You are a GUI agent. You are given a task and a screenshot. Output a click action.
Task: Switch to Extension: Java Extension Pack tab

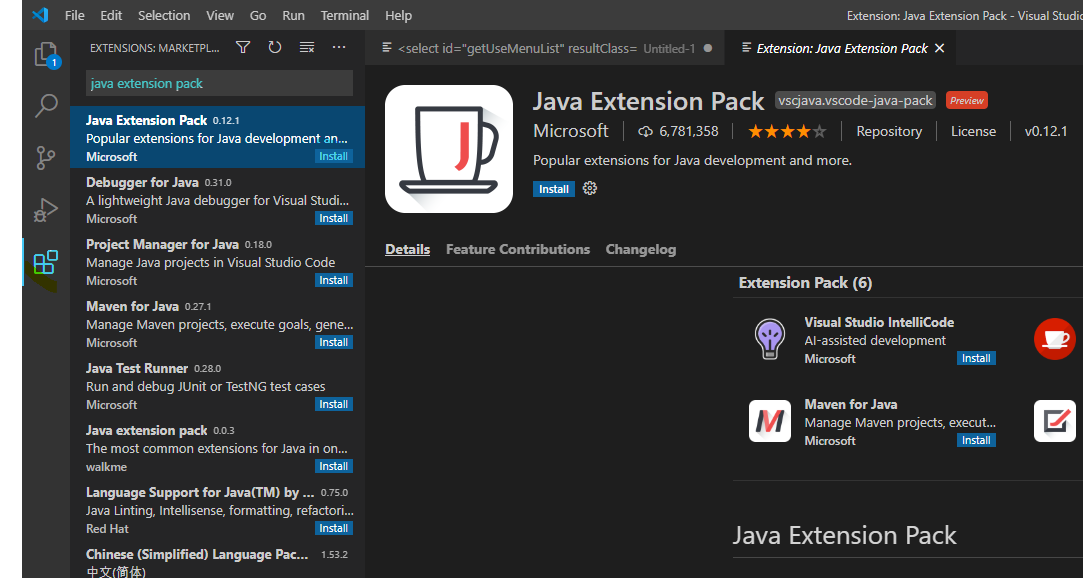[x=841, y=48]
